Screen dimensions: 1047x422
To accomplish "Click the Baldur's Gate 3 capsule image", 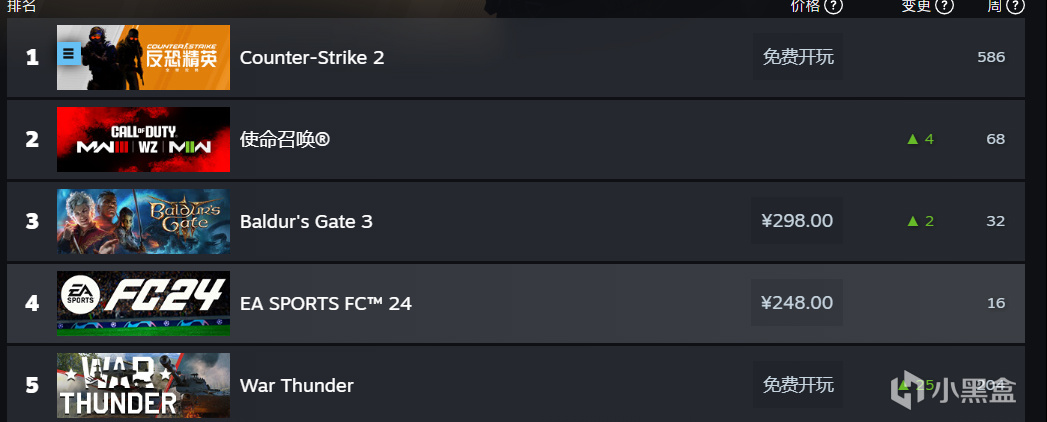I will [143, 221].
